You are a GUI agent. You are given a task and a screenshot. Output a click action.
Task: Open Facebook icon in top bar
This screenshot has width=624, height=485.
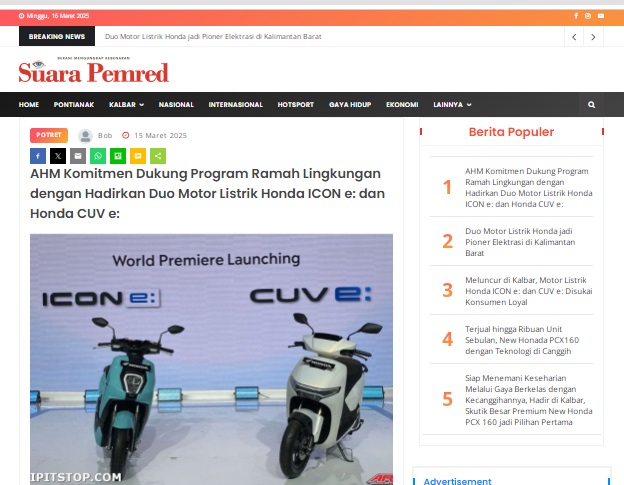pos(576,16)
